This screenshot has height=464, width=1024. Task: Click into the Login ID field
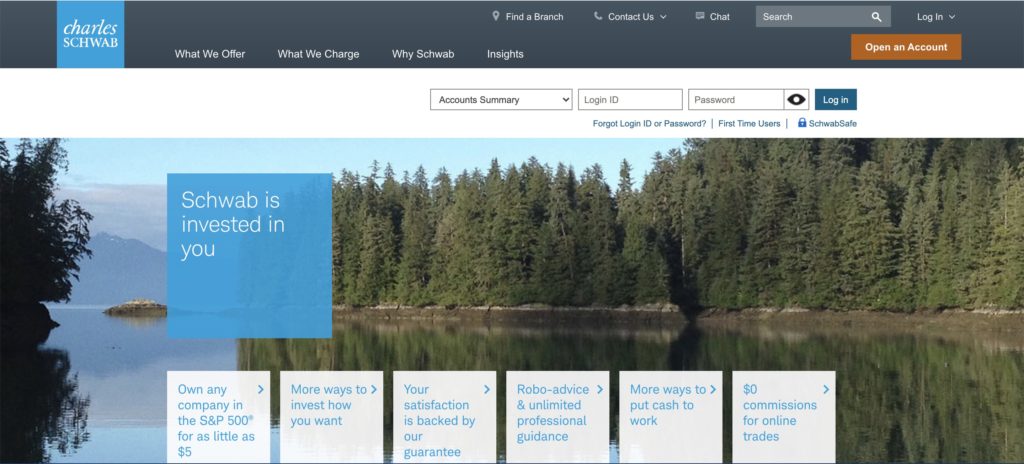[630, 100]
